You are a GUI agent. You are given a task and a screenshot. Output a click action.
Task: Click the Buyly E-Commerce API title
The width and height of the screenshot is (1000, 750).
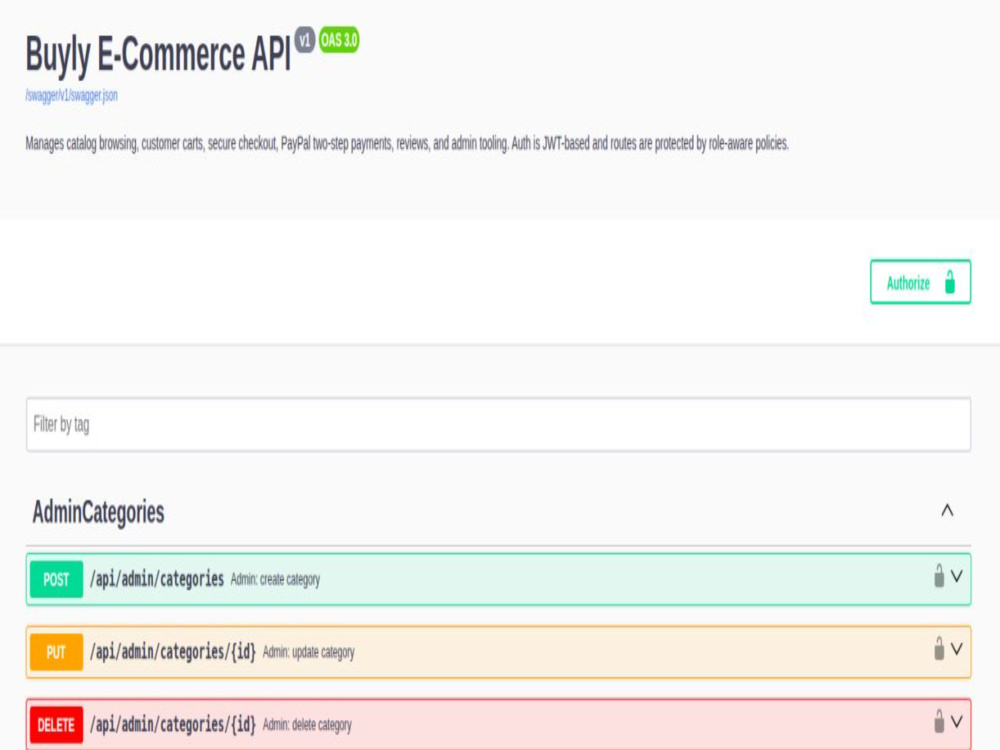158,54
